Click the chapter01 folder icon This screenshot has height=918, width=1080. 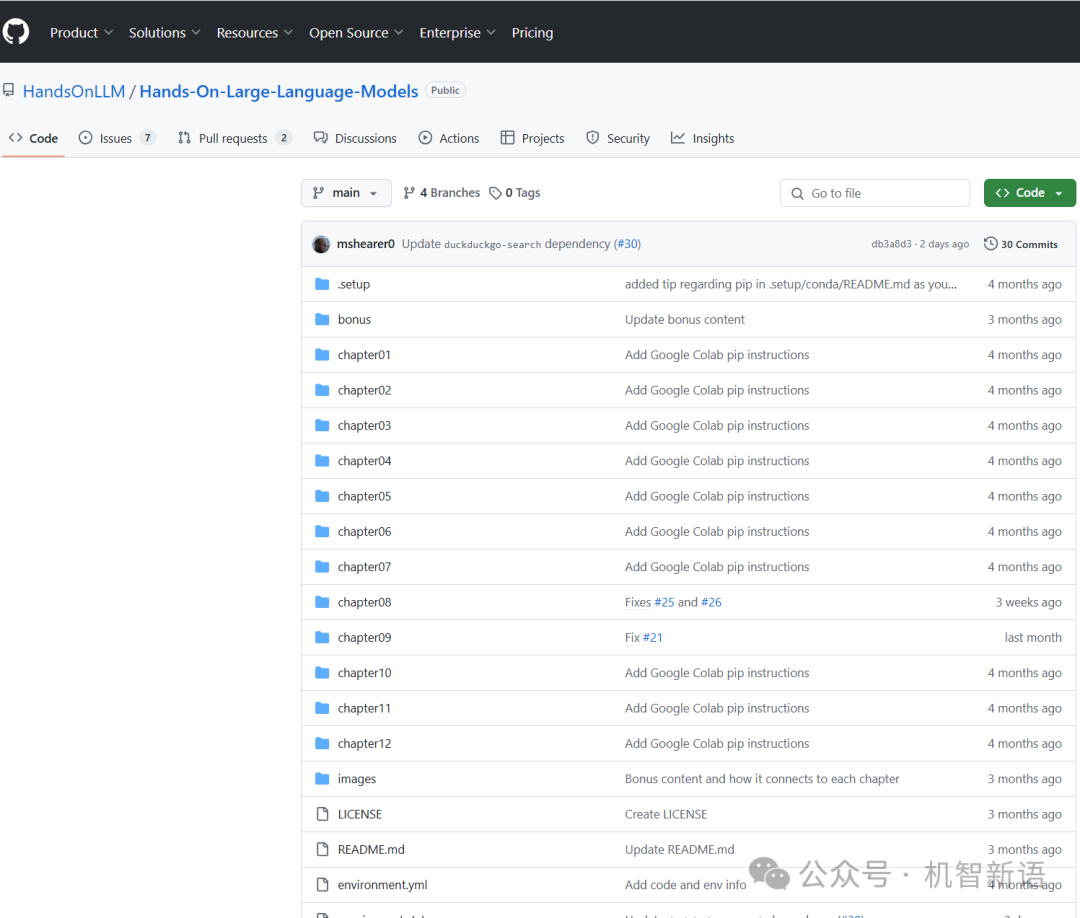click(x=322, y=355)
